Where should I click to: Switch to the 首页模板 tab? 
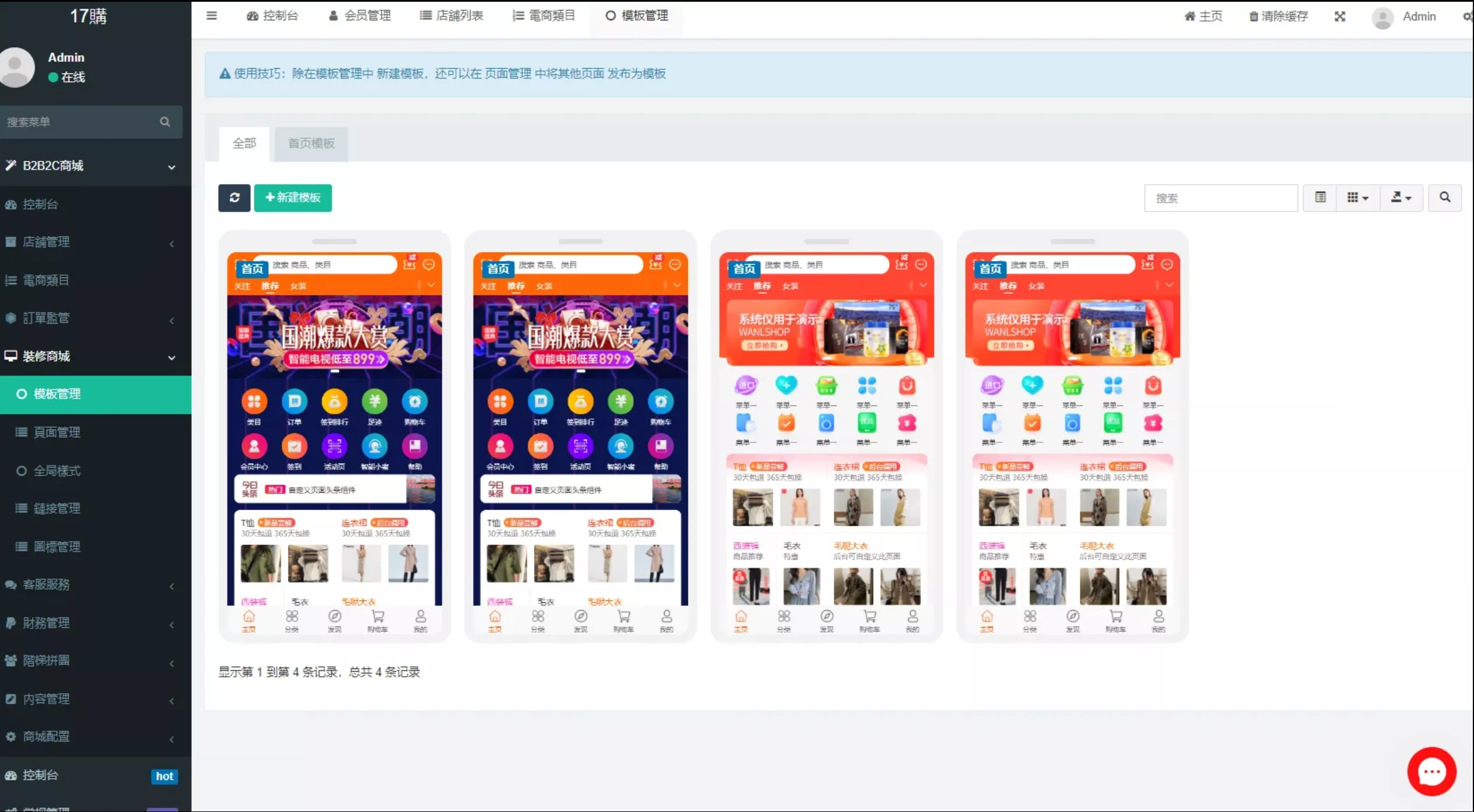tap(311, 143)
